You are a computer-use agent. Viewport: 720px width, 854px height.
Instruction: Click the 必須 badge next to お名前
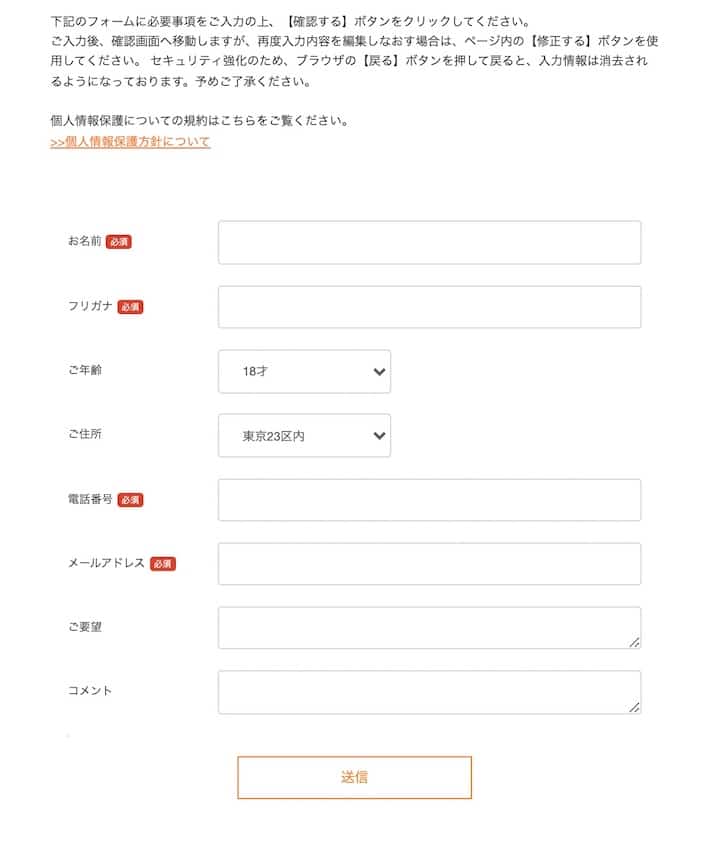pyautogui.click(x=119, y=242)
